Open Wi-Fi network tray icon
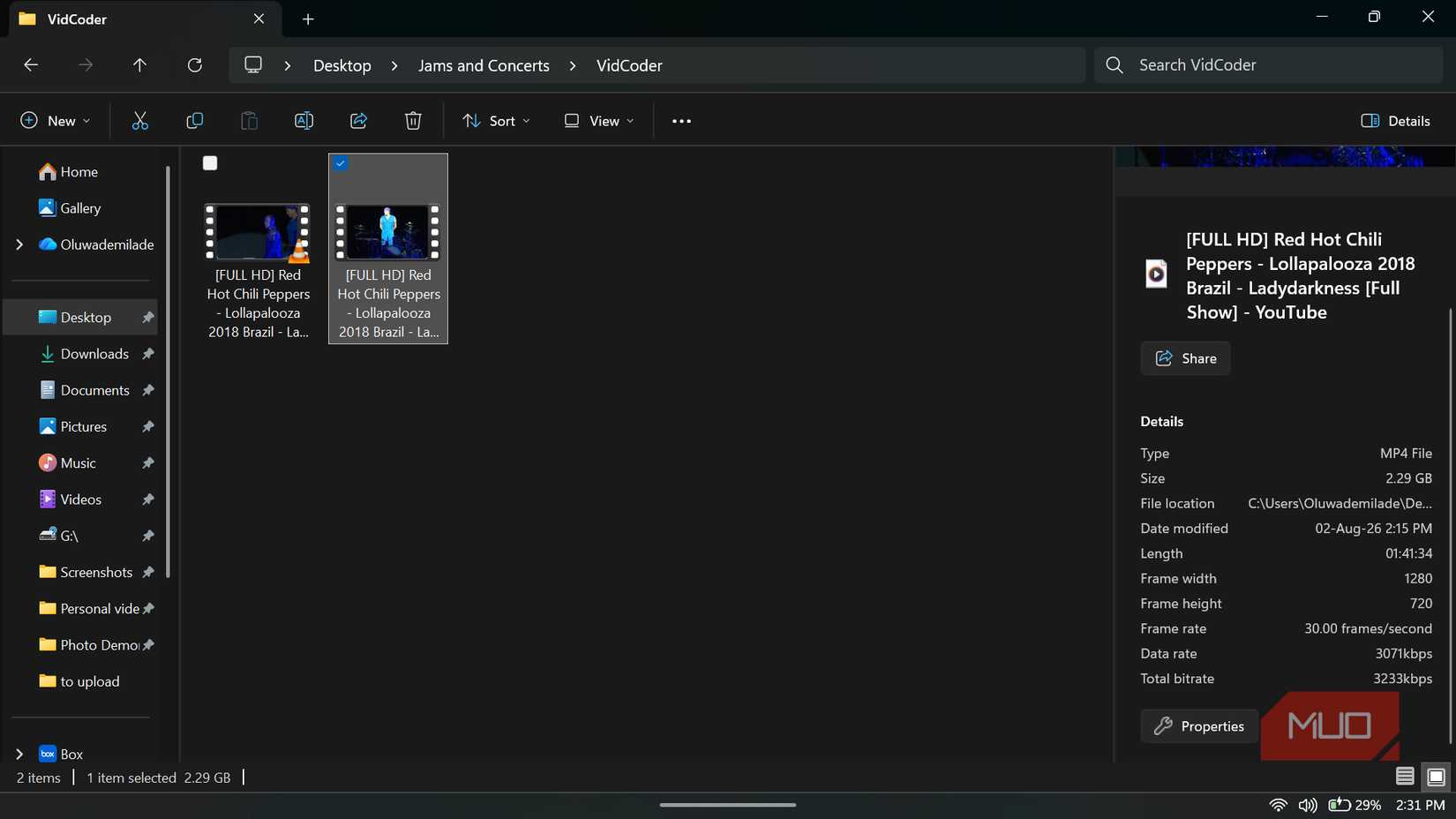1456x819 pixels. pyautogui.click(x=1278, y=805)
